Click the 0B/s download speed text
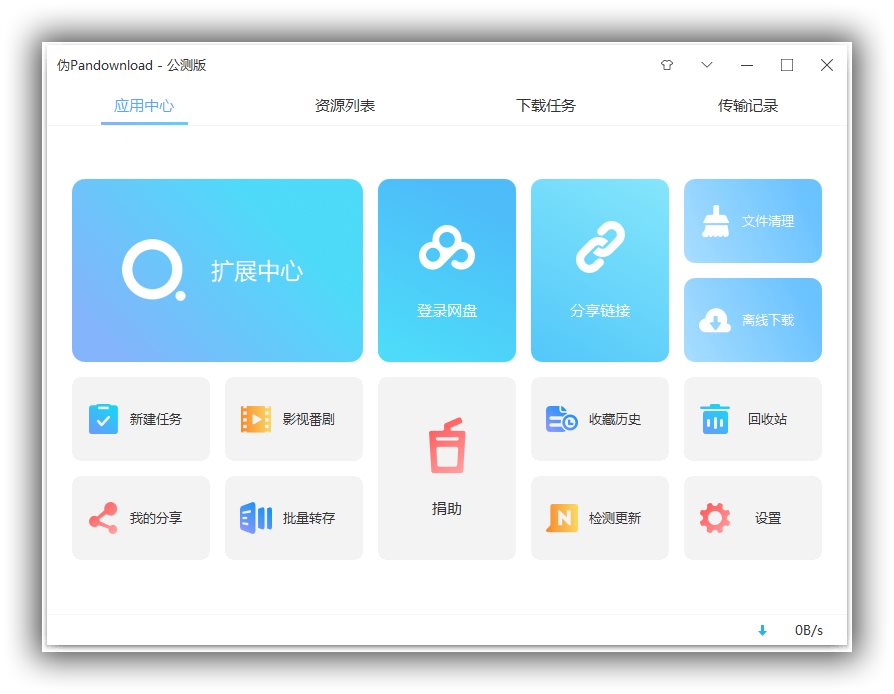 click(809, 630)
